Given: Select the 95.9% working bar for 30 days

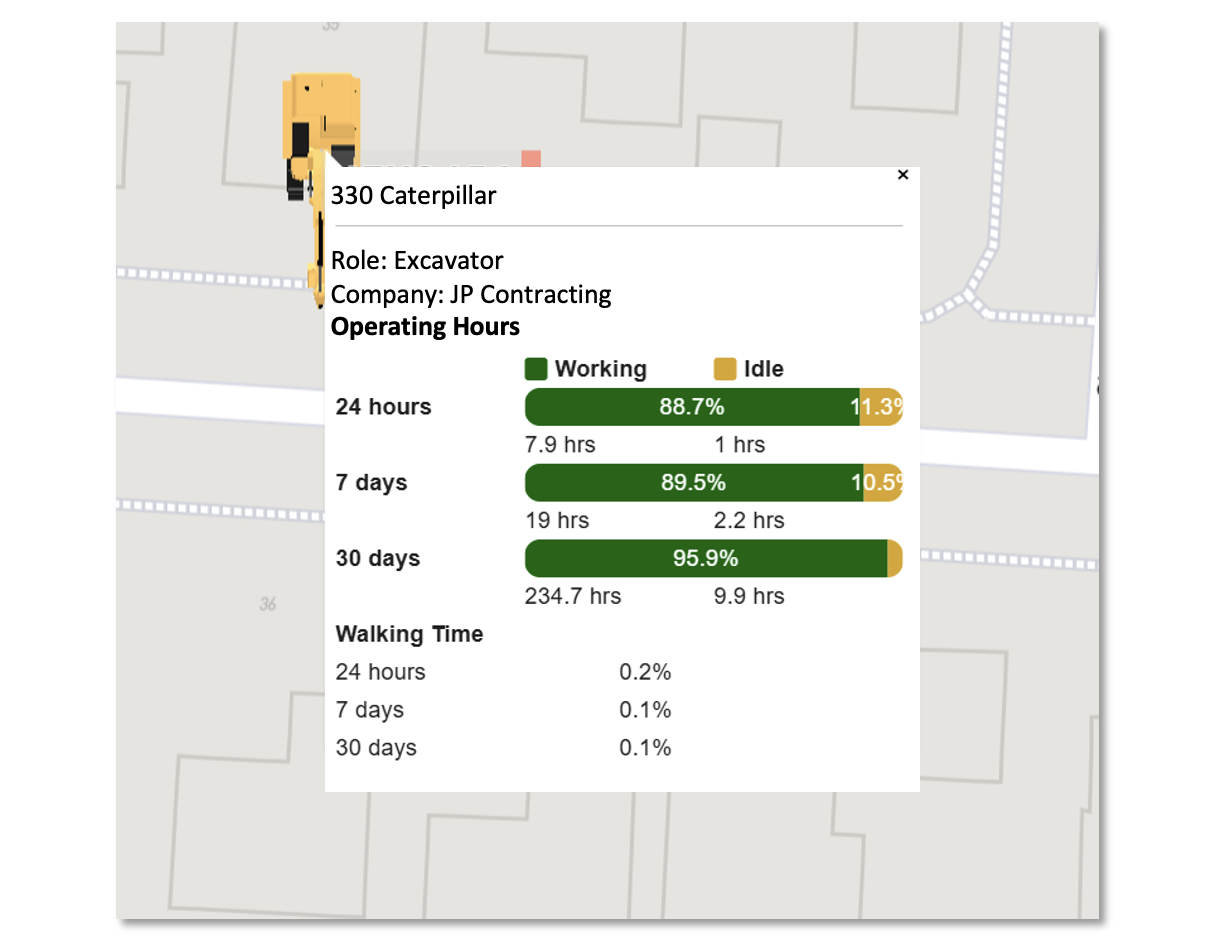Looking at the screenshot, I should [705, 559].
